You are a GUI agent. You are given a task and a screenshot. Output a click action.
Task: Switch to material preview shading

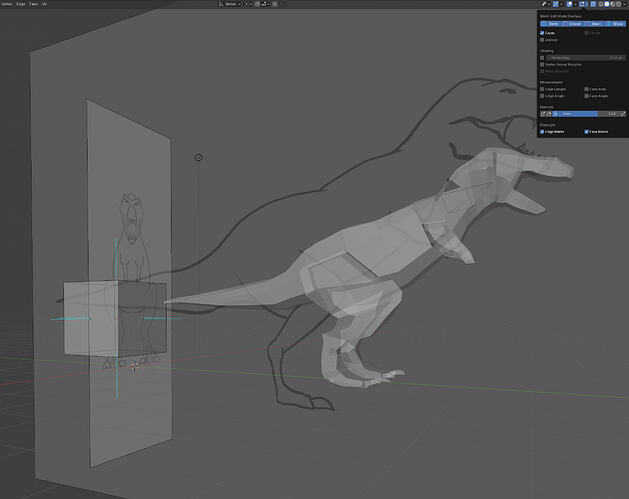(613, 4)
